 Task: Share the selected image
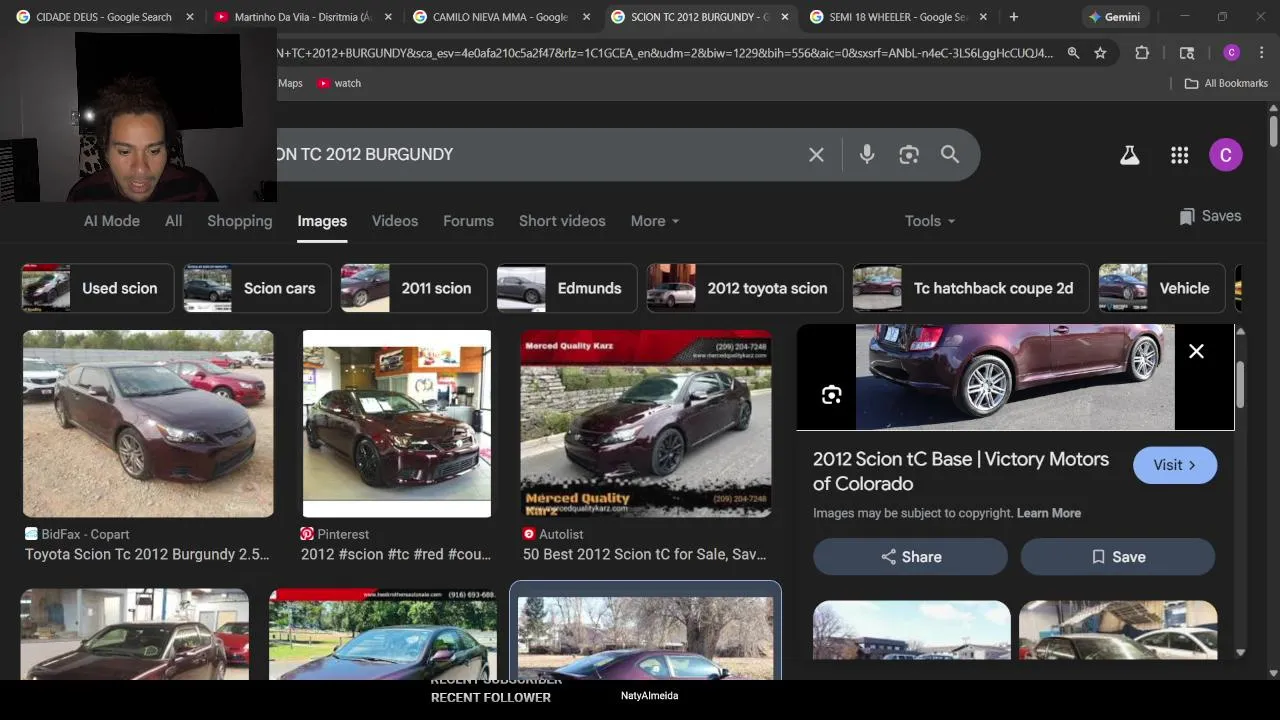[x=910, y=557]
